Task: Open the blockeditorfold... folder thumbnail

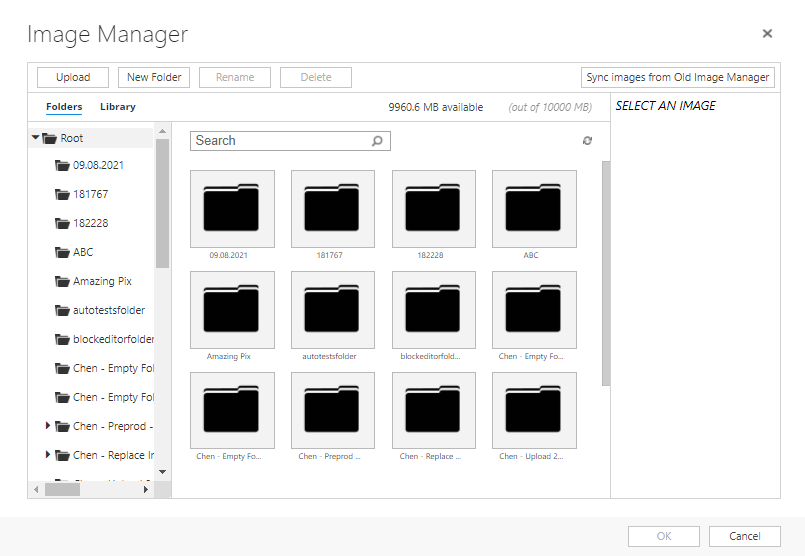Action: (434, 310)
